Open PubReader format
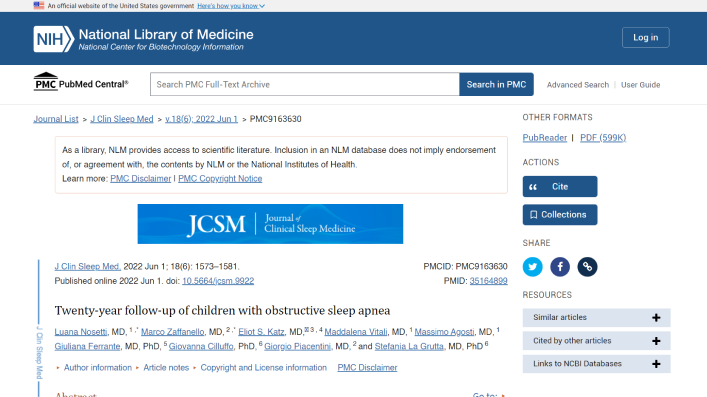 pyautogui.click(x=545, y=138)
